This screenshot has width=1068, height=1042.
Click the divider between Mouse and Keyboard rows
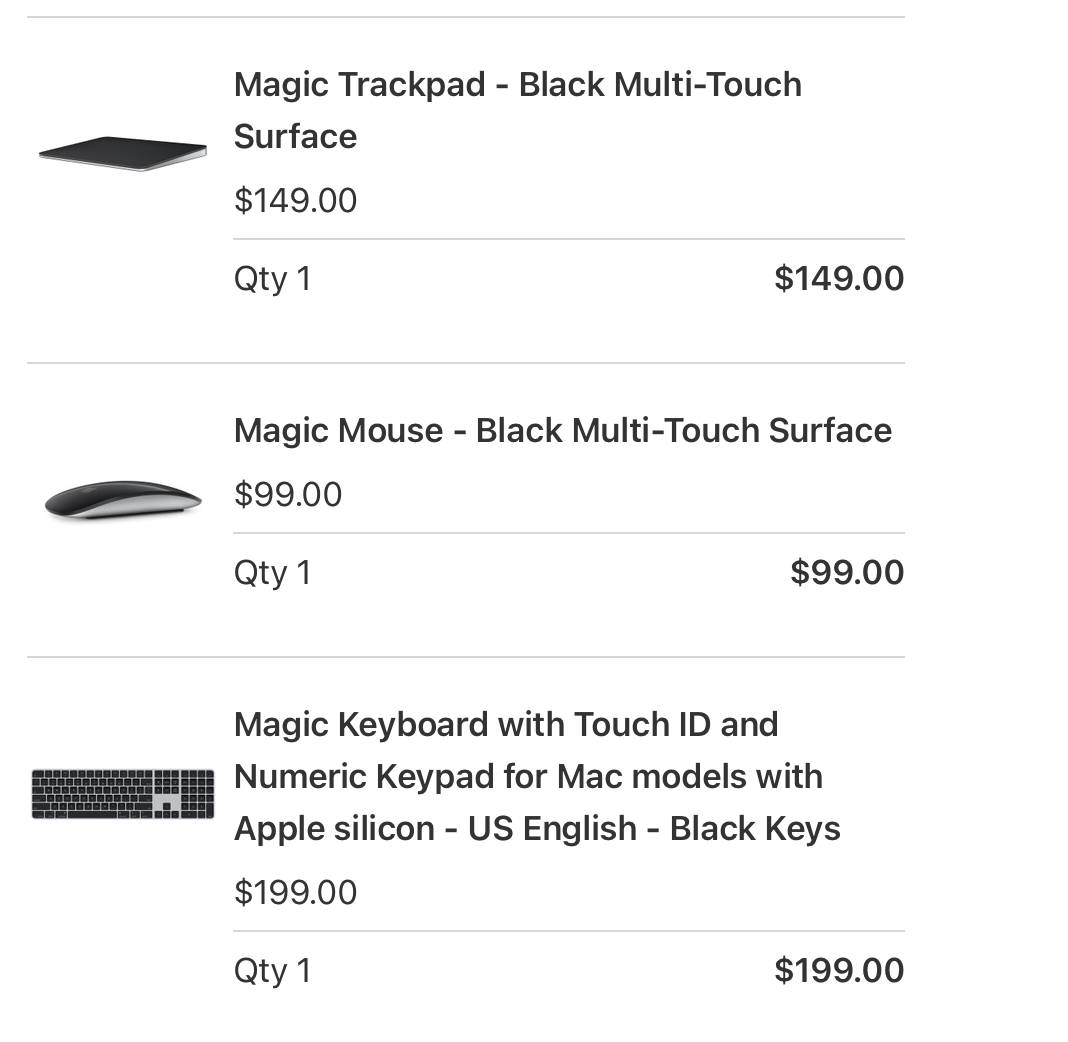(466, 657)
